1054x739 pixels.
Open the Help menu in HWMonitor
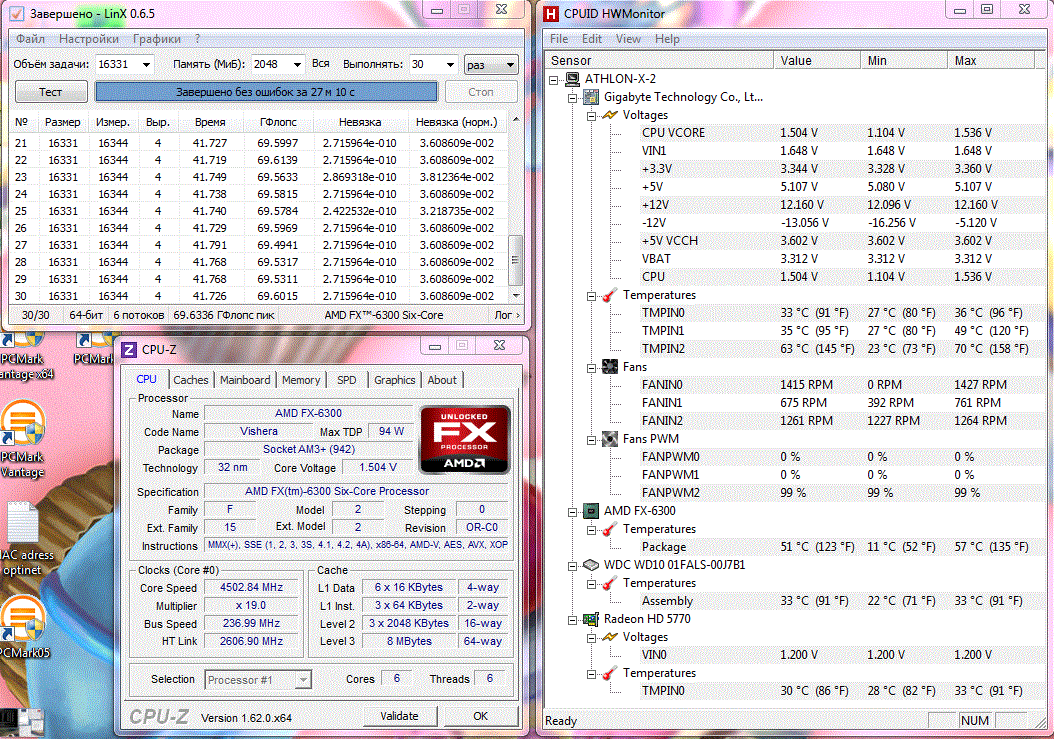point(667,39)
